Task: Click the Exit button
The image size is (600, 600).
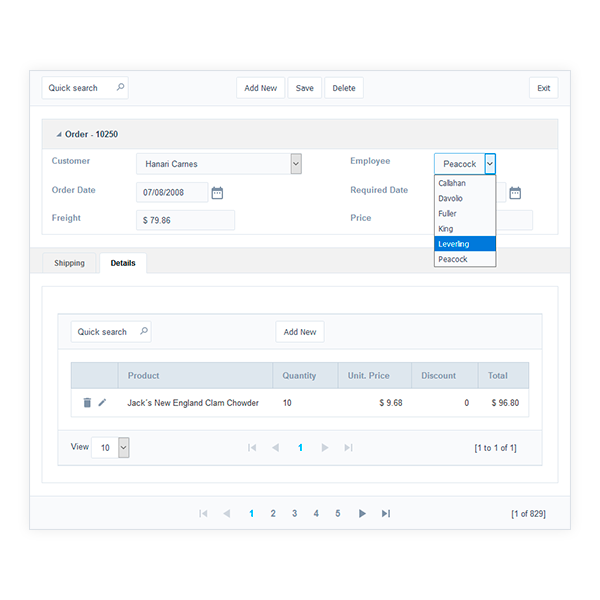Action: point(543,88)
